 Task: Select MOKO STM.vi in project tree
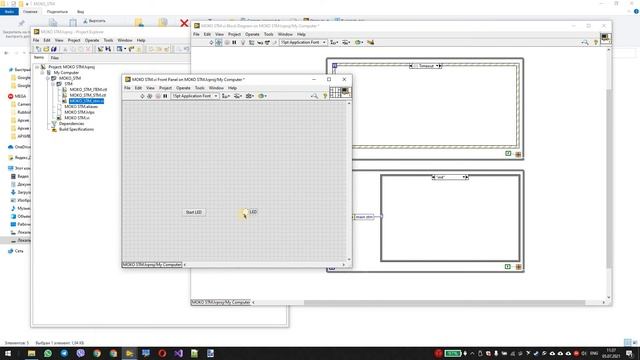point(77,118)
